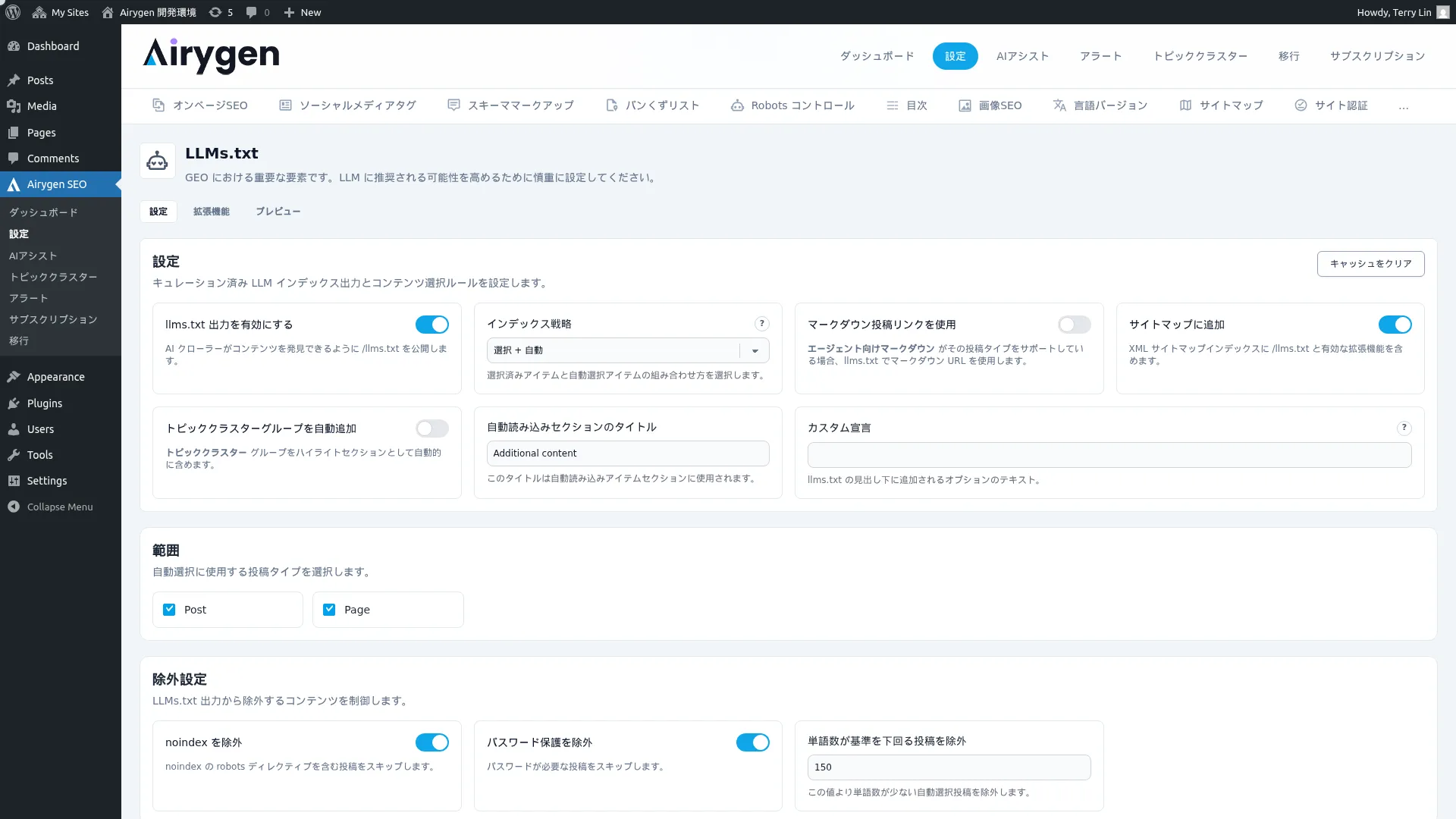Click the Robots コントロール robot icon
The height and width of the screenshot is (819, 1456).
coord(737,105)
